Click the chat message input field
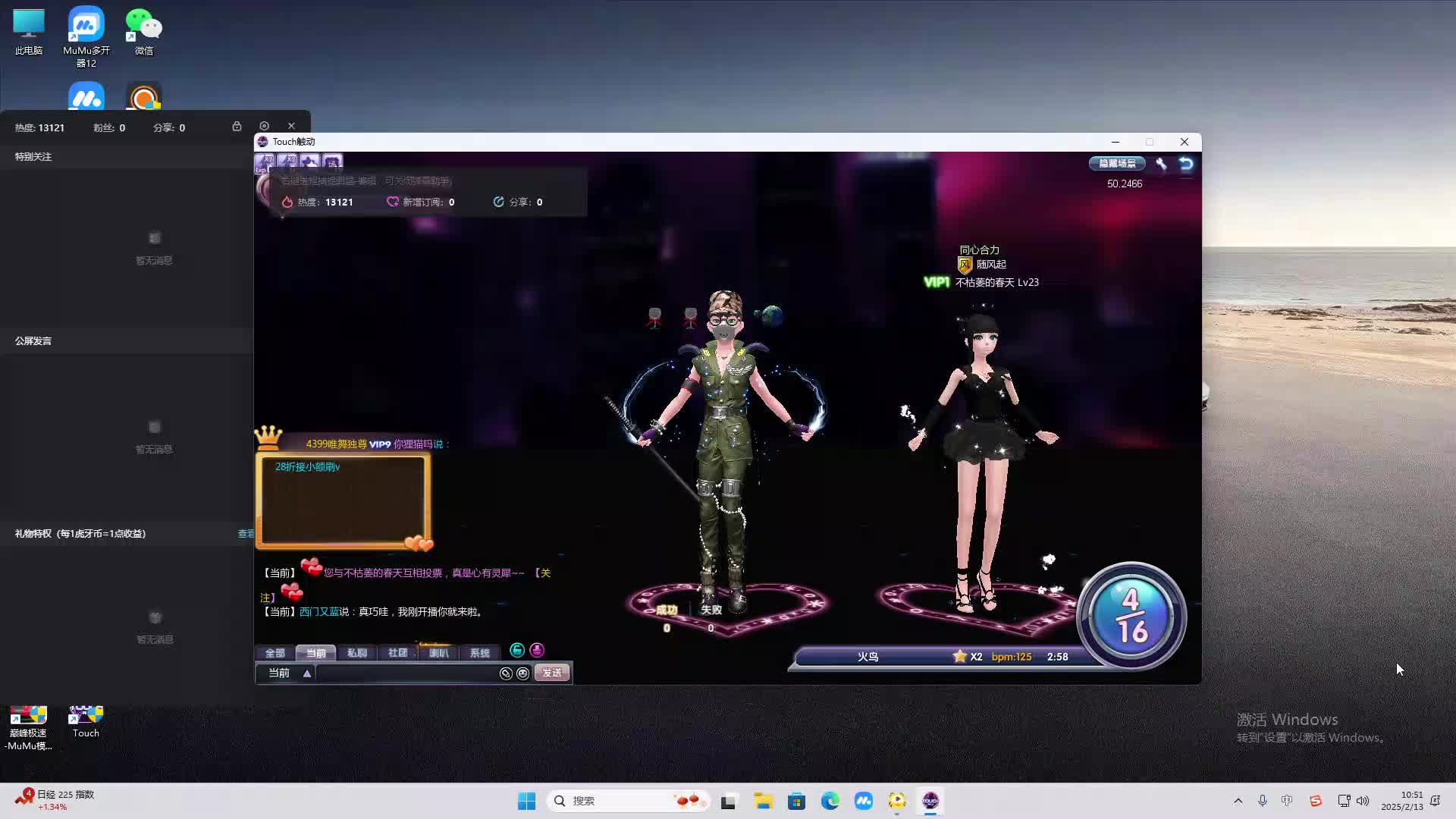The width and height of the screenshot is (1456, 819). [x=406, y=673]
